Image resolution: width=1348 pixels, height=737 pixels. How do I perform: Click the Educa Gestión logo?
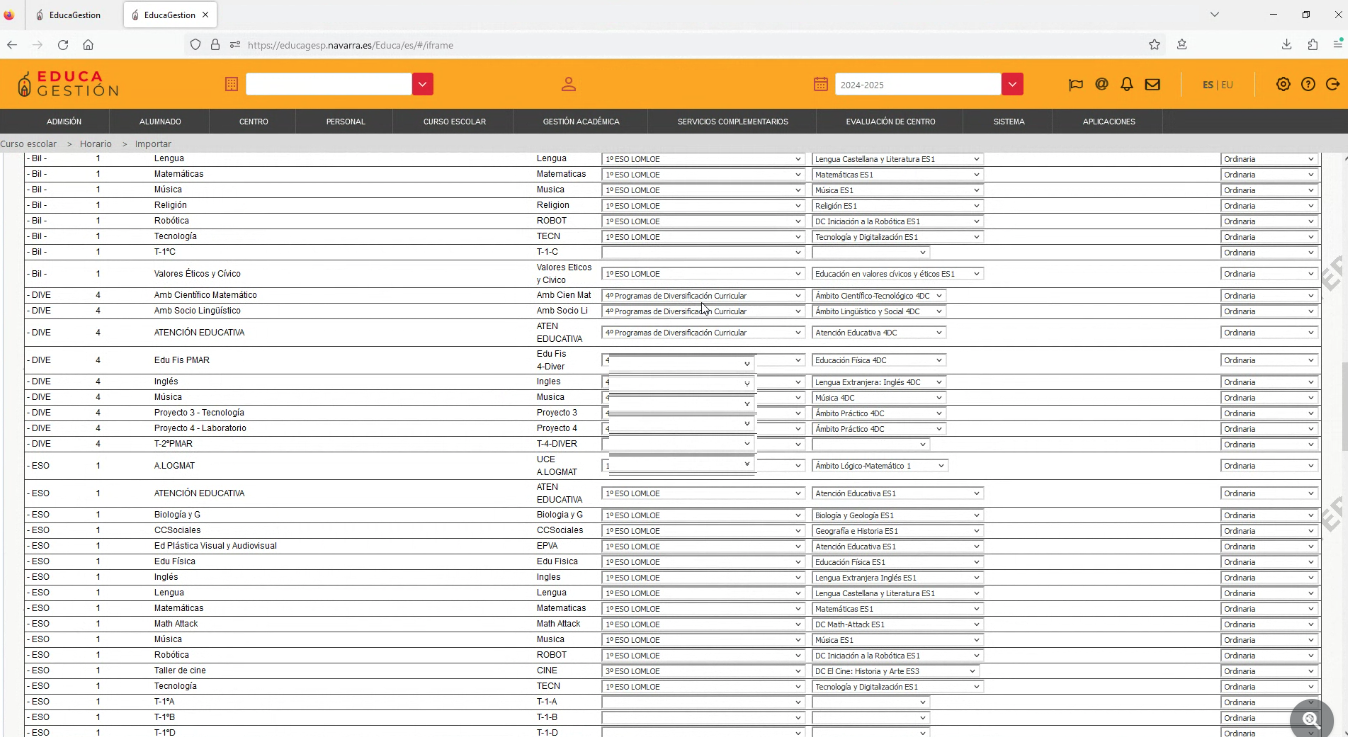tap(68, 84)
